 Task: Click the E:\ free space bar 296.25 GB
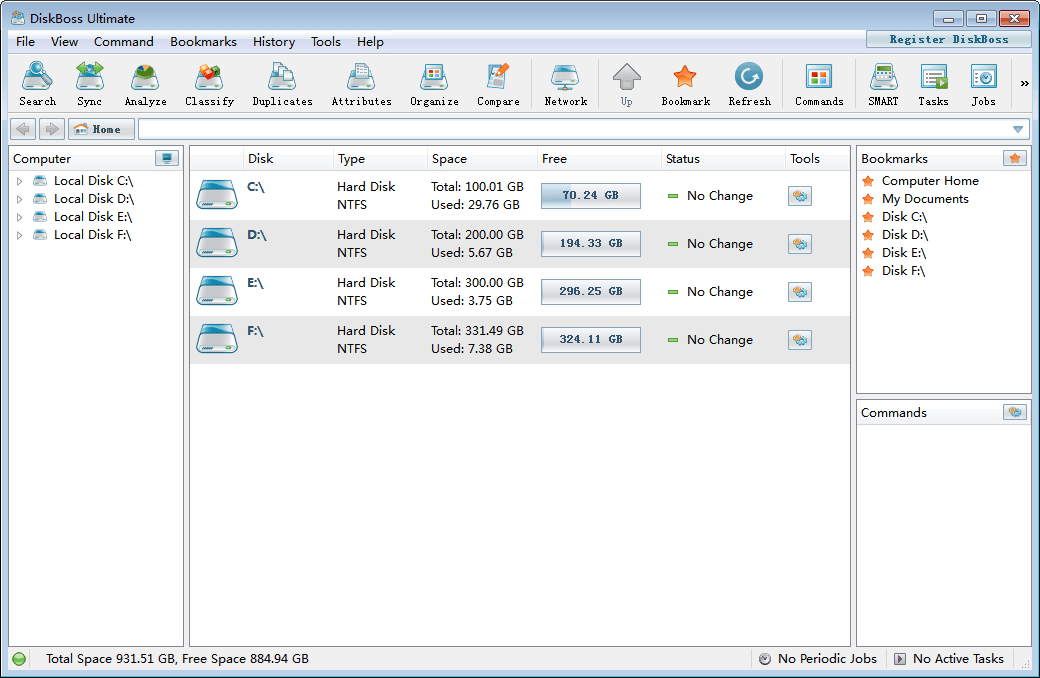590,291
